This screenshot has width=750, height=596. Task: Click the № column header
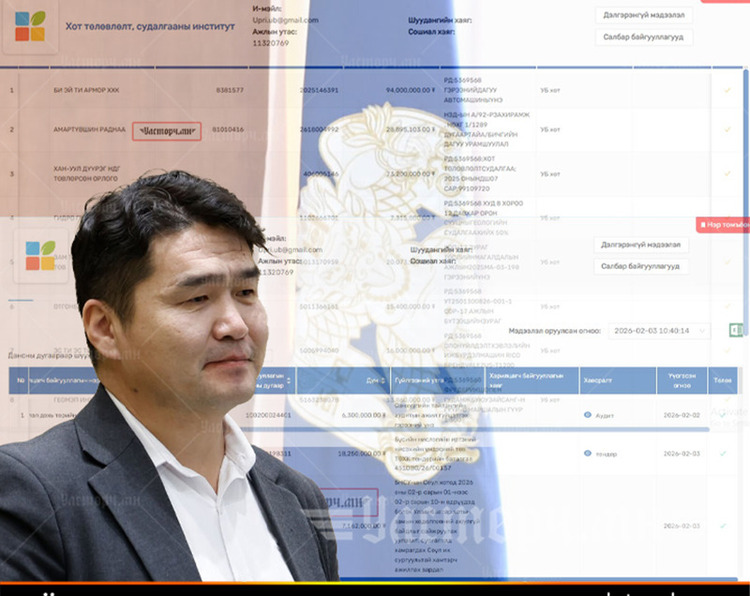(19, 380)
